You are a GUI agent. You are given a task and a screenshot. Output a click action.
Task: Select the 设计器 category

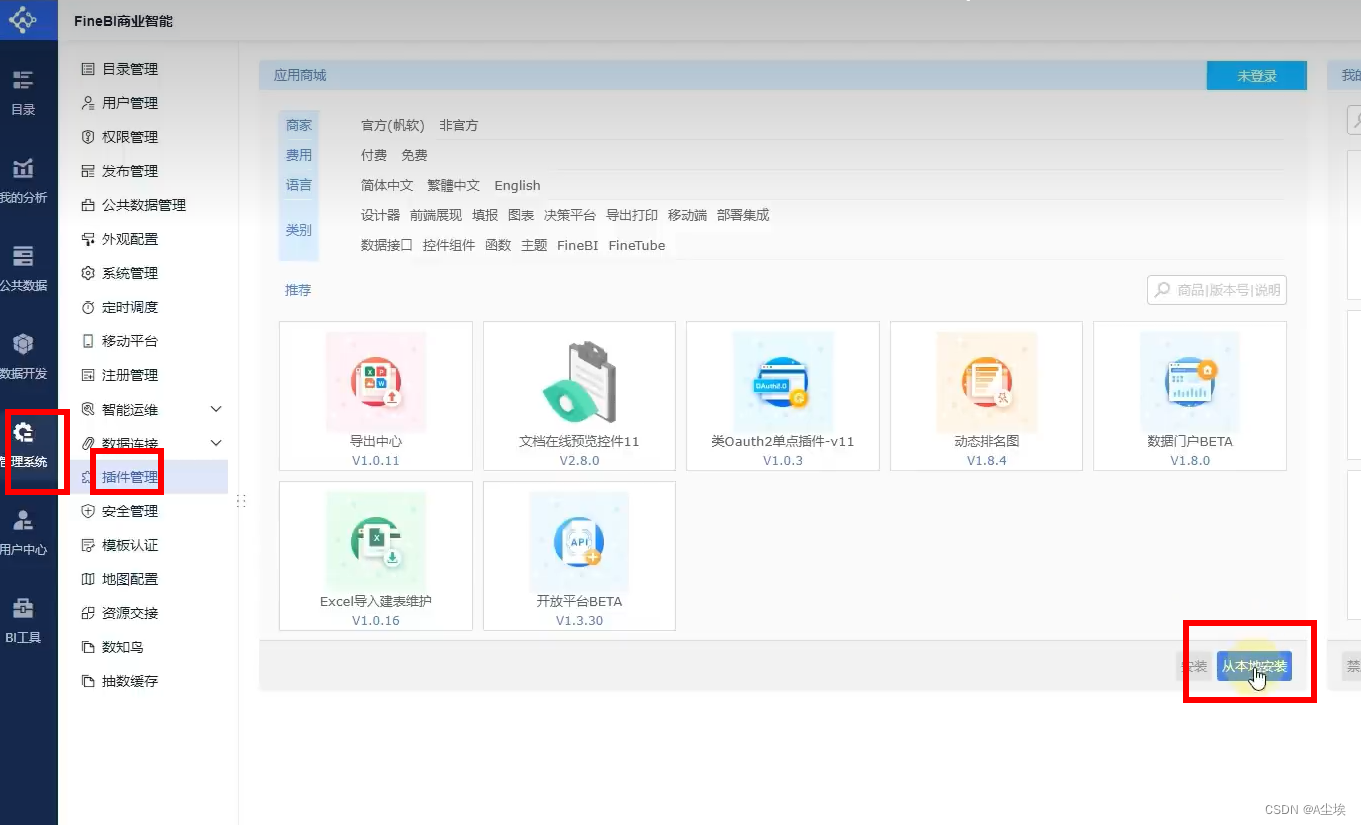click(380, 215)
